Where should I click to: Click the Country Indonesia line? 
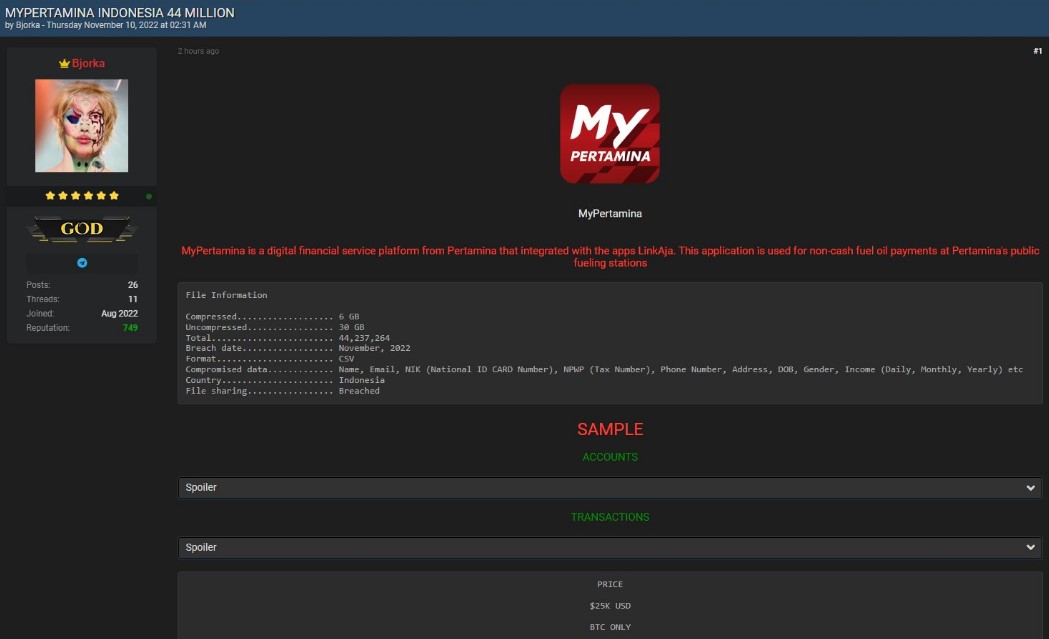pos(285,380)
